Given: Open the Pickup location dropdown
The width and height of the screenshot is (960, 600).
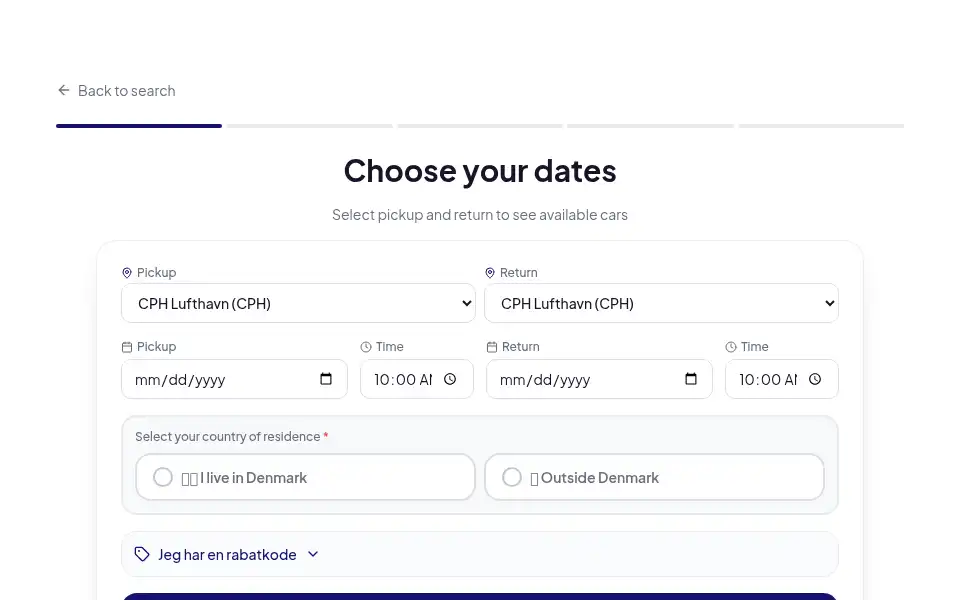Looking at the screenshot, I should pos(298,303).
